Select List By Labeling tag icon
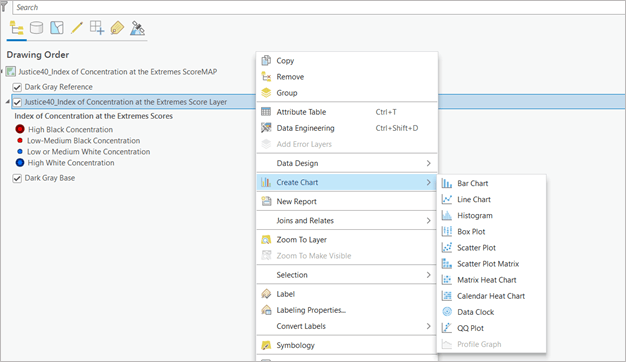This screenshot has width=626, height=362. tap(117, 28)
